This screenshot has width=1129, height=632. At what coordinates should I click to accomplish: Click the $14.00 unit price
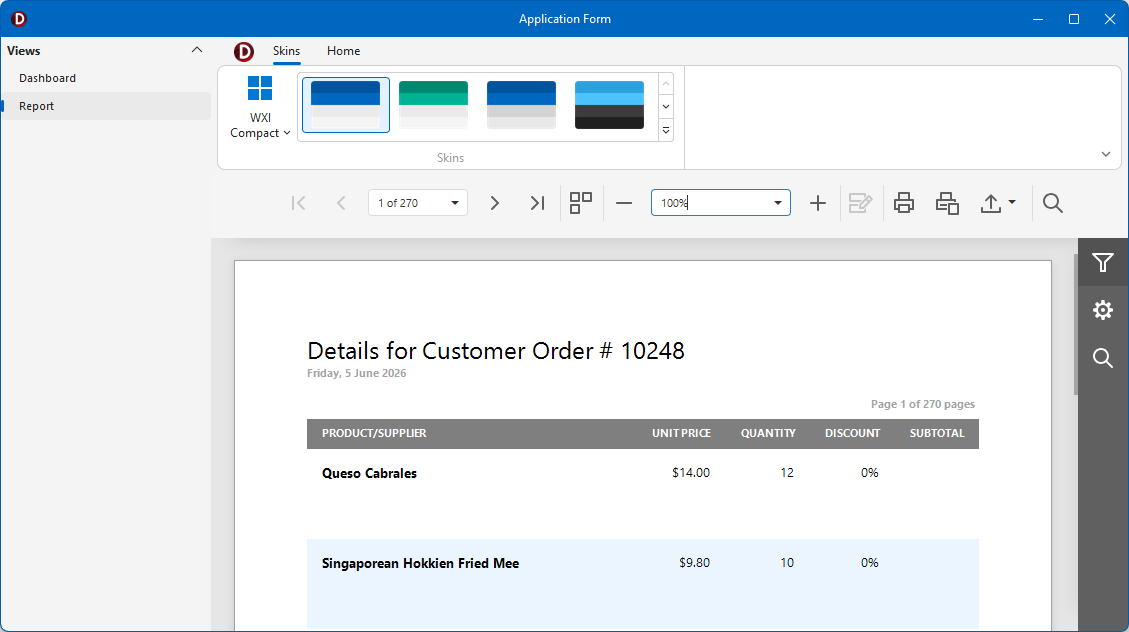point(691,473)
